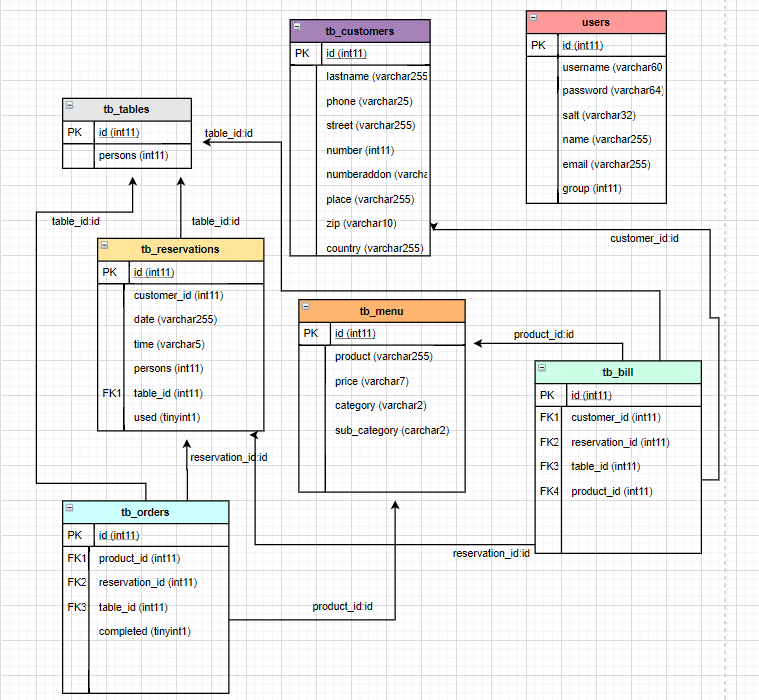This screenshot has width=759, height=700.
Task: Collapse the users table
Action: [534, 17]
